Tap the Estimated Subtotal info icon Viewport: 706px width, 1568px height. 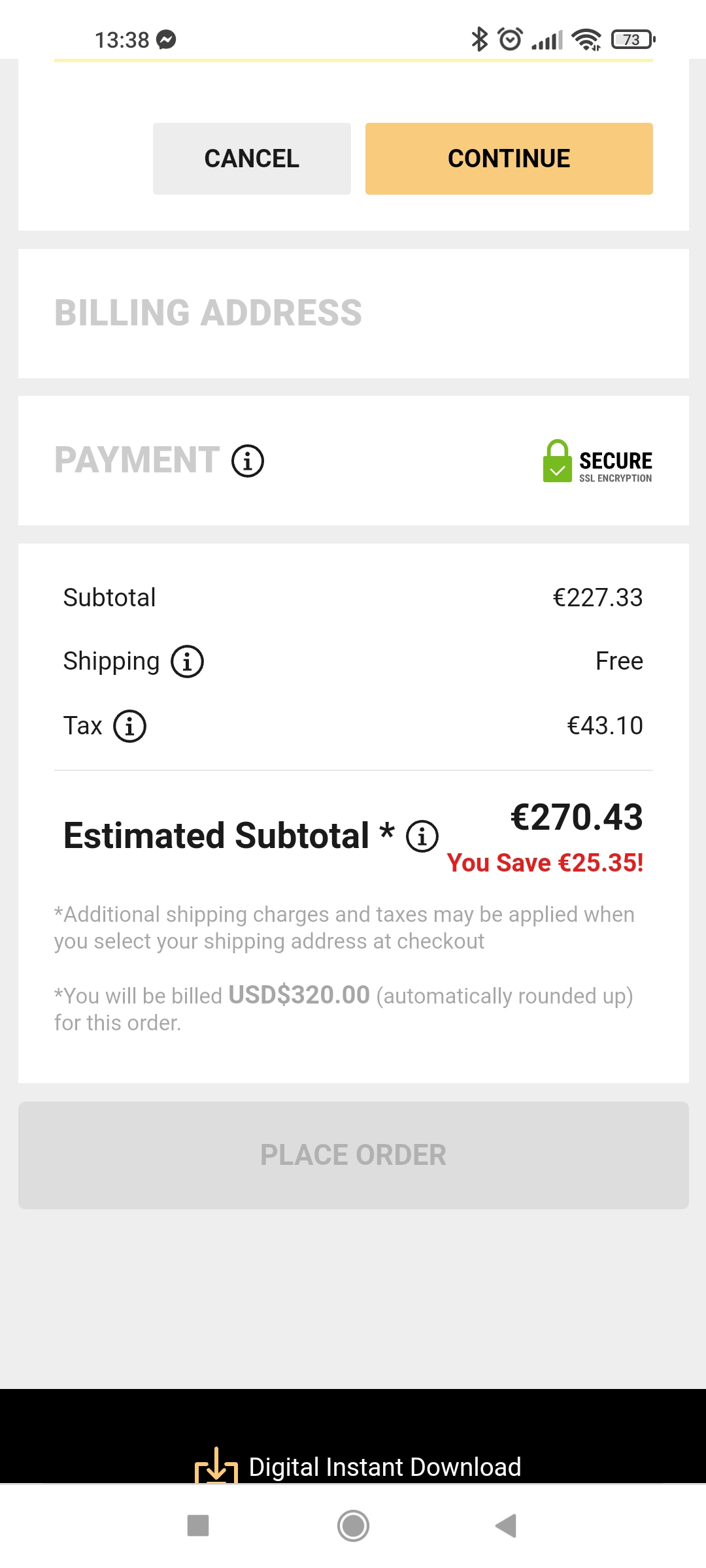pyautogui.click(x=422, y=837)
